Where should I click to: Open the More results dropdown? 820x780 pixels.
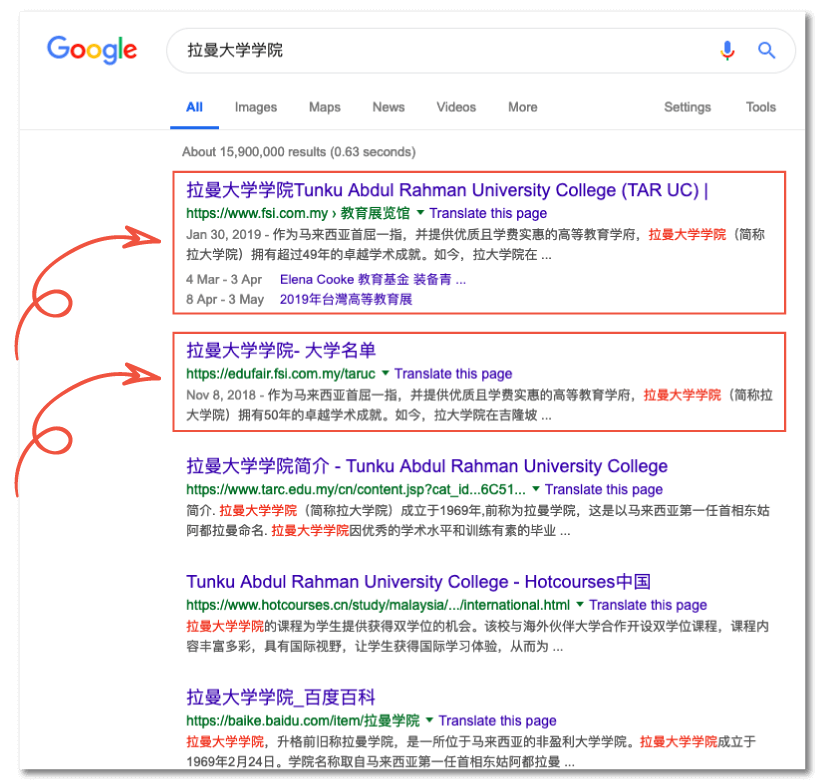(x=522, y=107)
